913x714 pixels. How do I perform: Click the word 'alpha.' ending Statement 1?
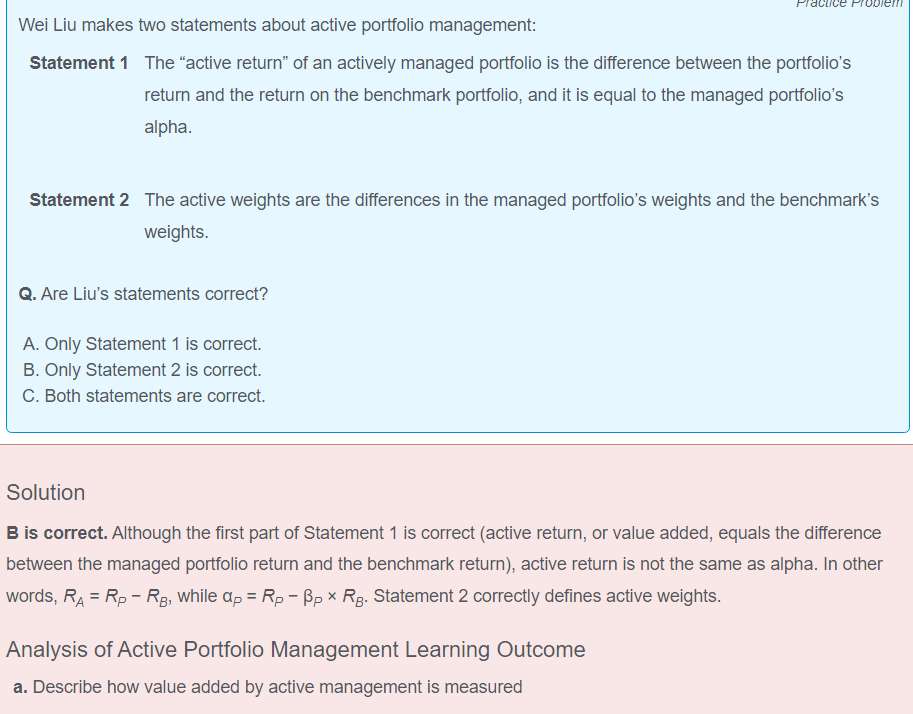pyautogui.click(x=168, y=127)
